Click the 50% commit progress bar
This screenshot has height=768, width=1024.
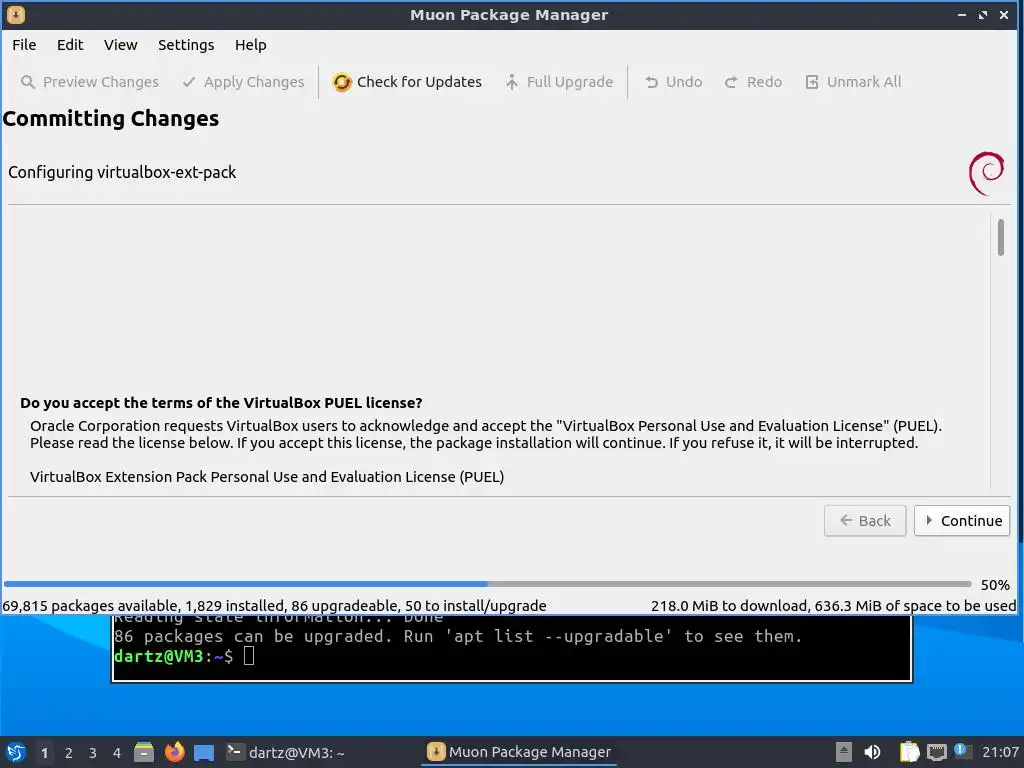487,584
